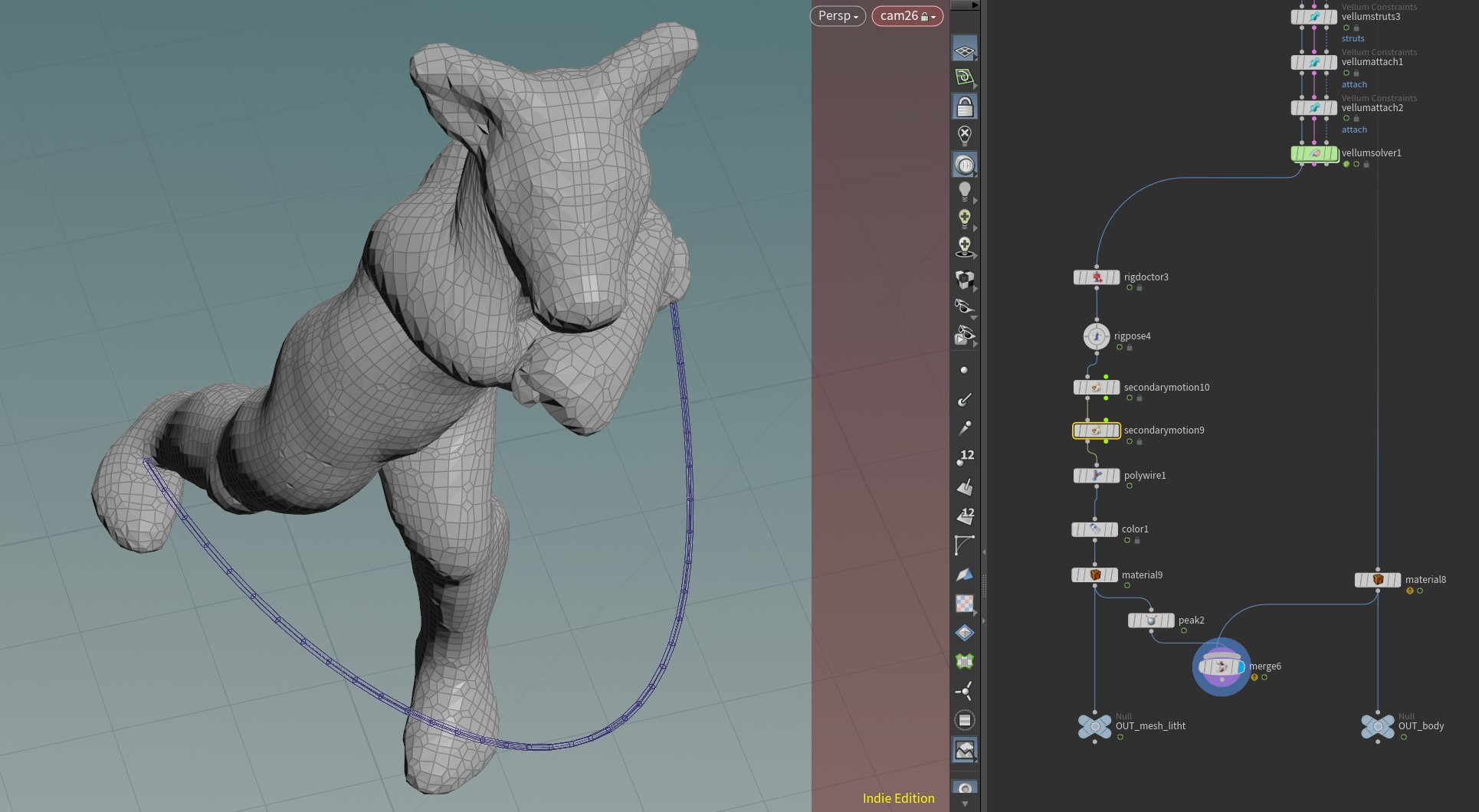Screen dimensions: 1479x812
Task: Select the color1 node
Action: (1094, 529)
